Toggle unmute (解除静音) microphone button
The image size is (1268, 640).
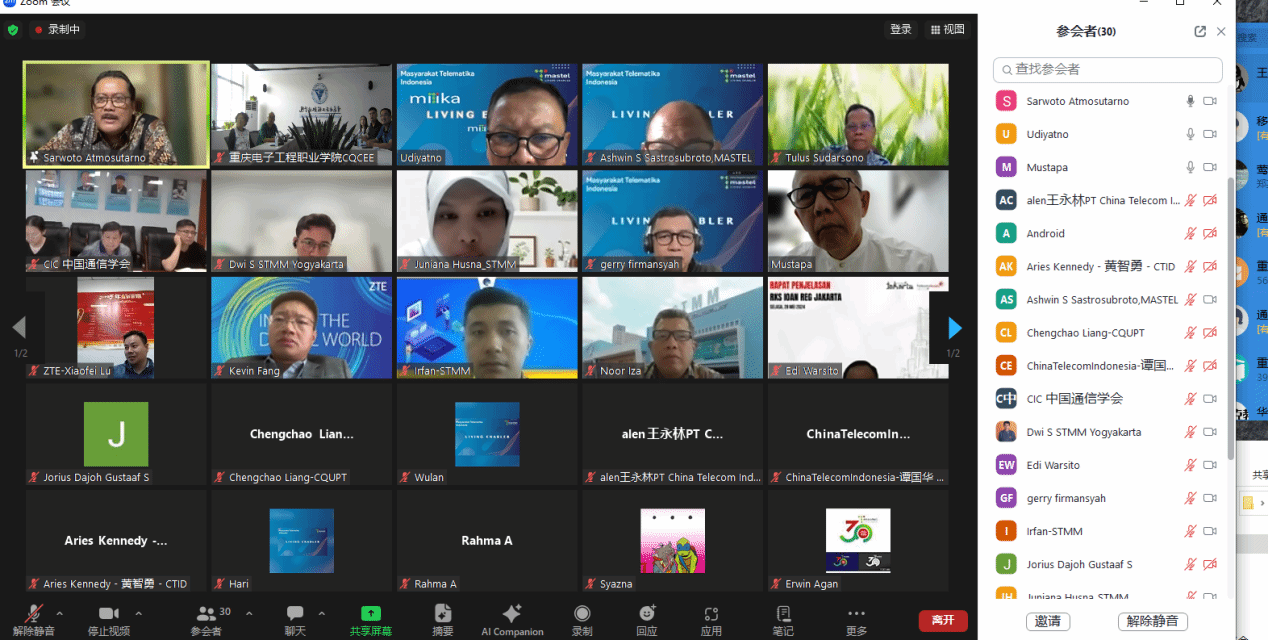tap(34, 614)
